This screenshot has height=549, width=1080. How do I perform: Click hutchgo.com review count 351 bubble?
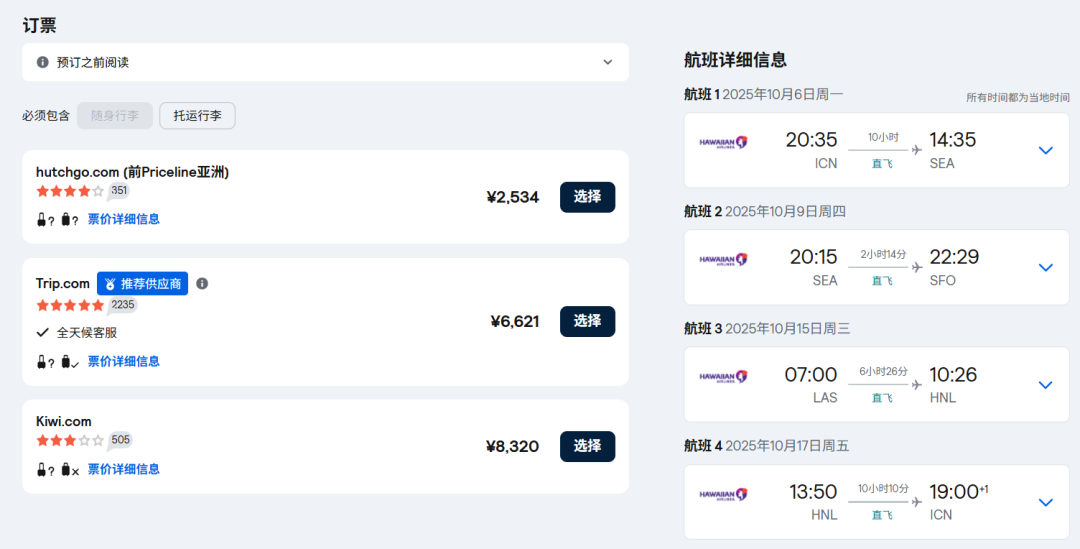pyautogui.click(x=118, y=191)
